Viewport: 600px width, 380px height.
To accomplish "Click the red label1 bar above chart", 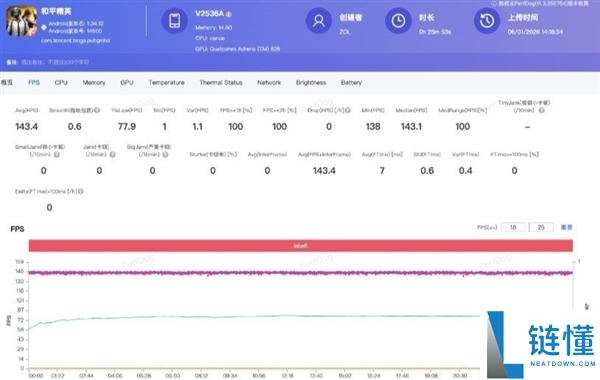I will pyautogui.click(x=301, y=246).
